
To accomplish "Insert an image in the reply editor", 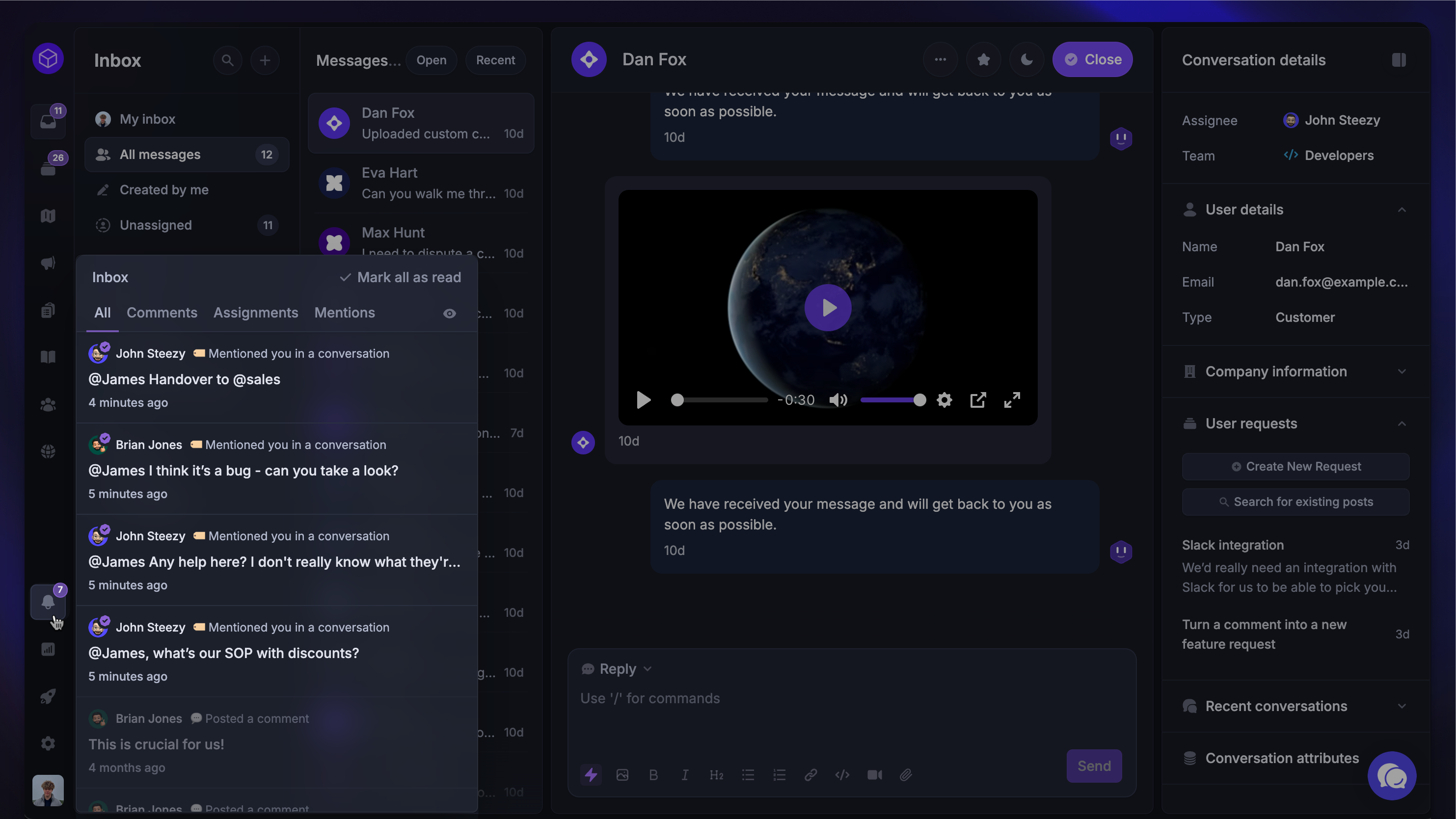I will tap(622, 774).
